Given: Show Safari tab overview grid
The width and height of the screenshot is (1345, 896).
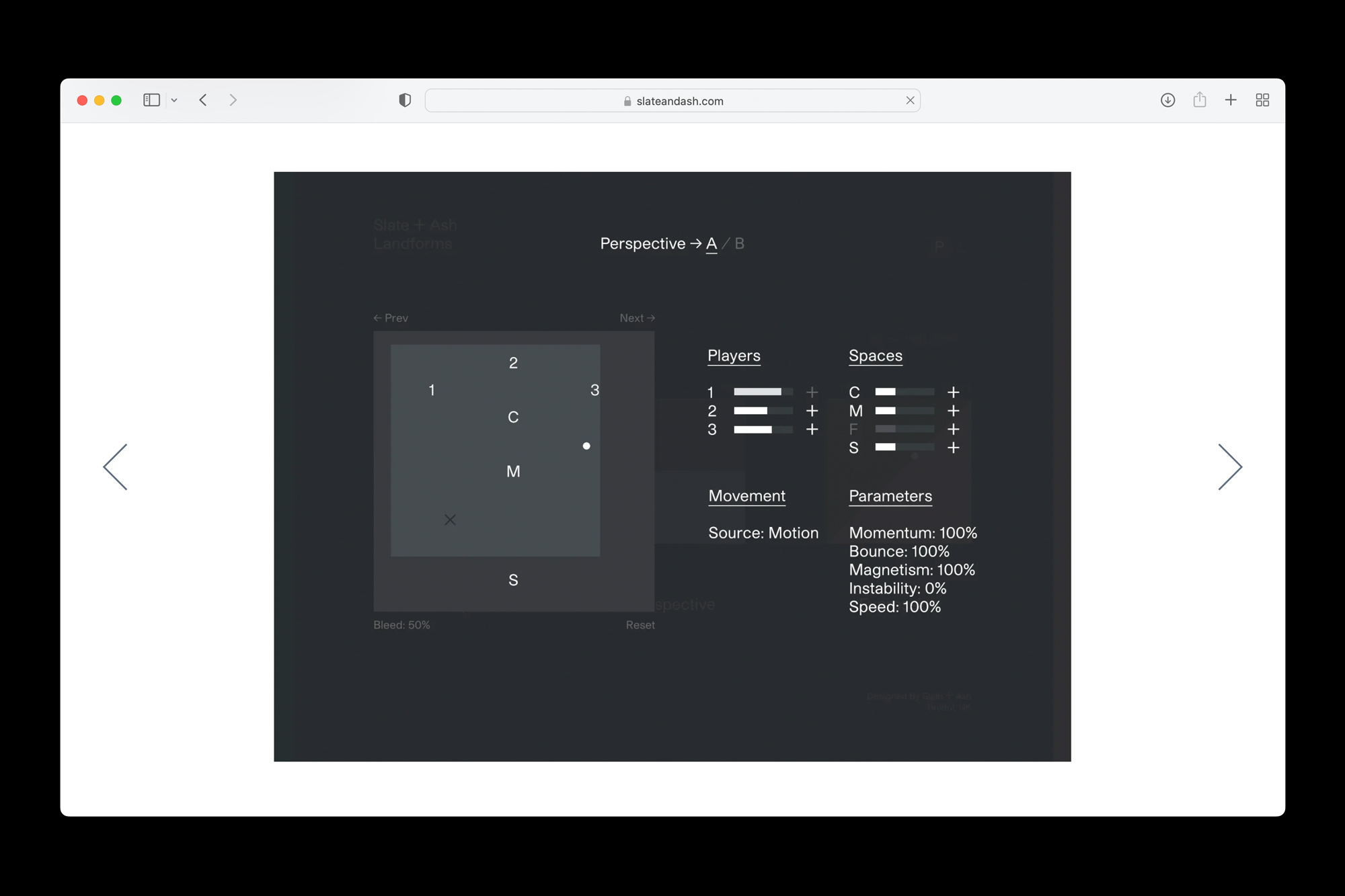Looking at the screenshot, I should pos(1262,100).
